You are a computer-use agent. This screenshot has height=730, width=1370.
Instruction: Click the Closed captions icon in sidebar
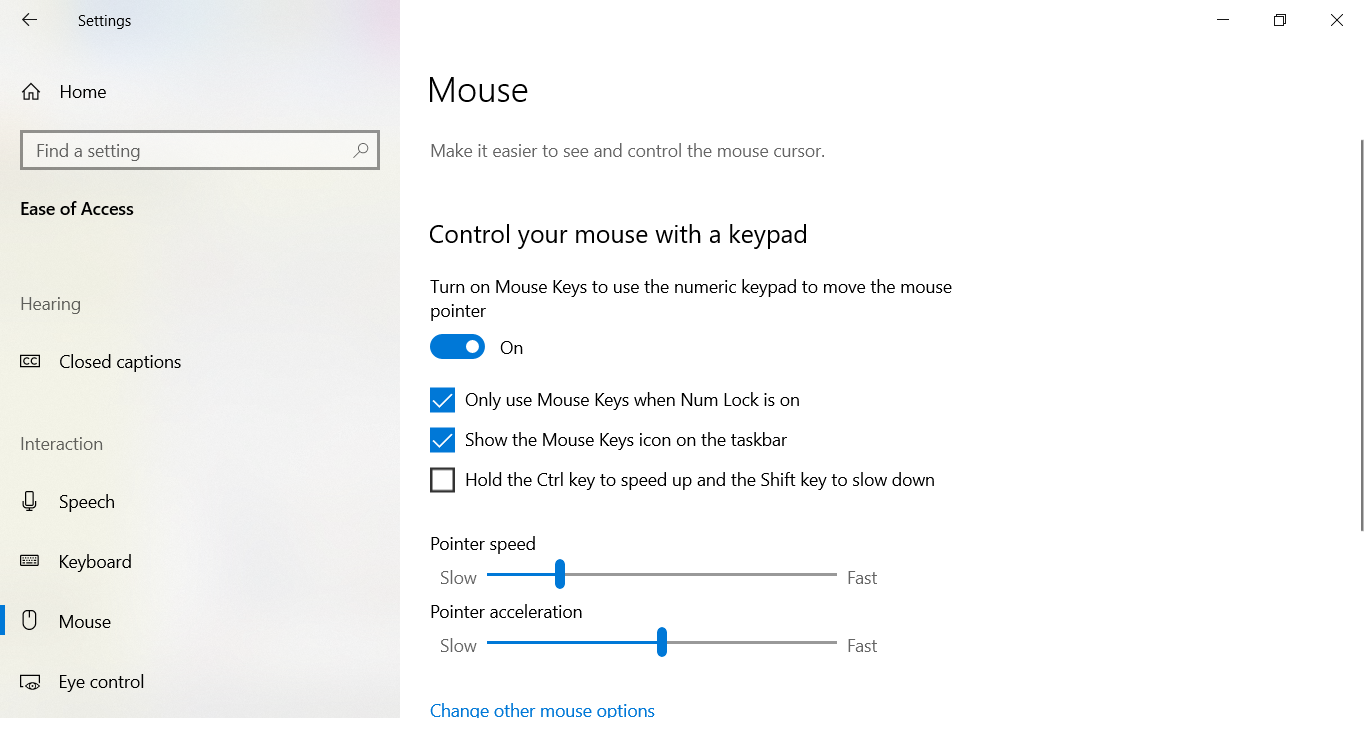(31, 361)
